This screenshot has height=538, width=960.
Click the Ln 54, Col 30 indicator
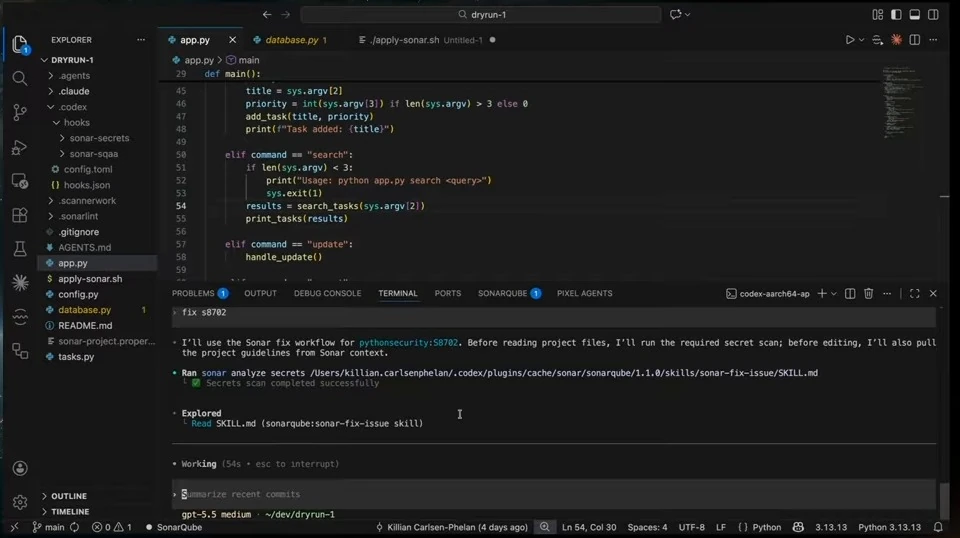point(589,527)
